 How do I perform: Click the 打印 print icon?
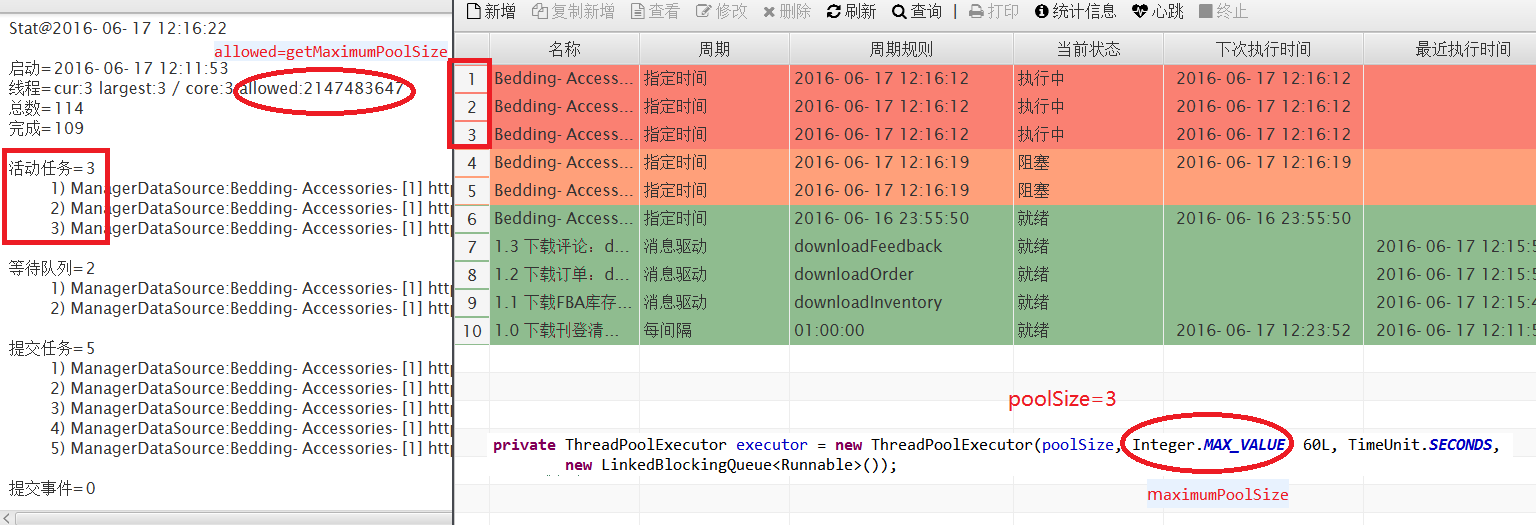click(976, 12)
